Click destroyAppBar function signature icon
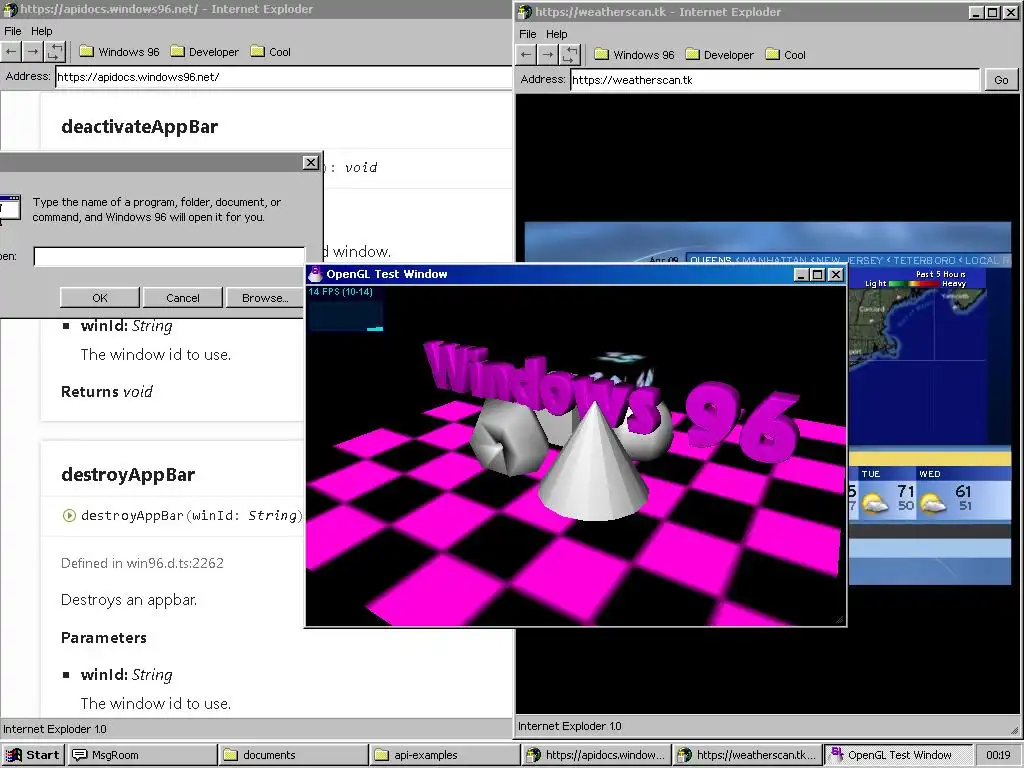Screen dimensions: 1024x768 (69, 515)
